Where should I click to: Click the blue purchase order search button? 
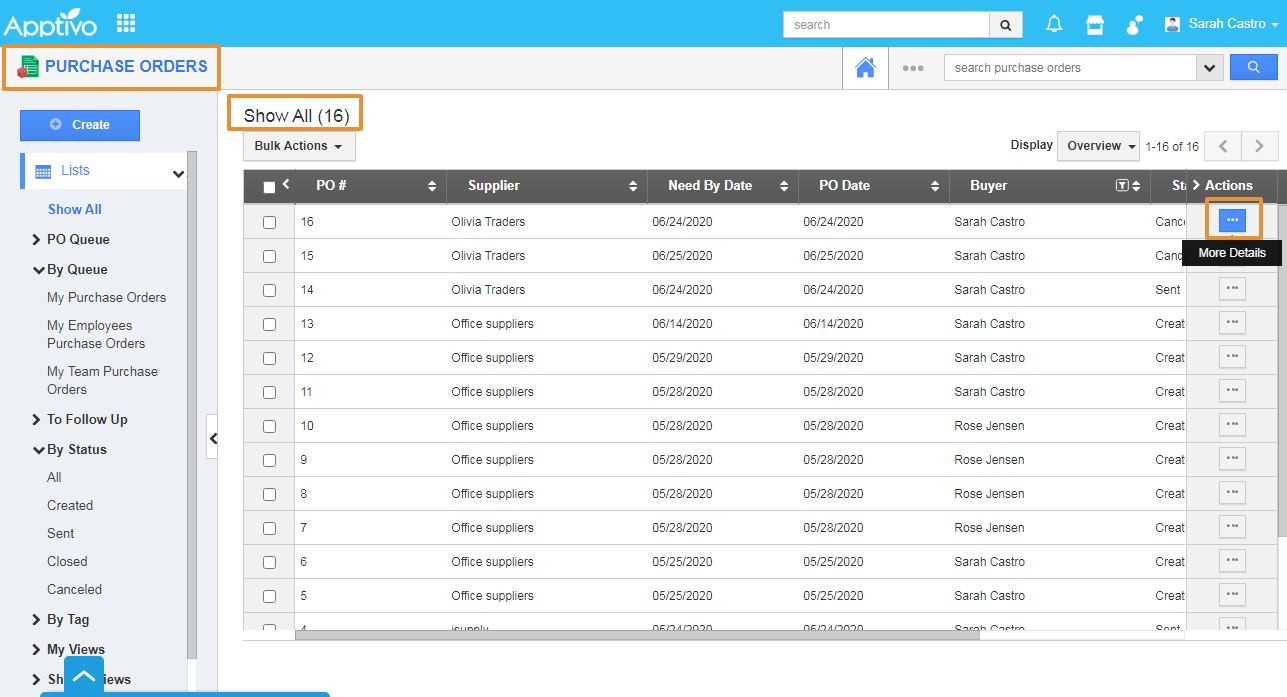pyautogui.click(x=1253, y=67)
